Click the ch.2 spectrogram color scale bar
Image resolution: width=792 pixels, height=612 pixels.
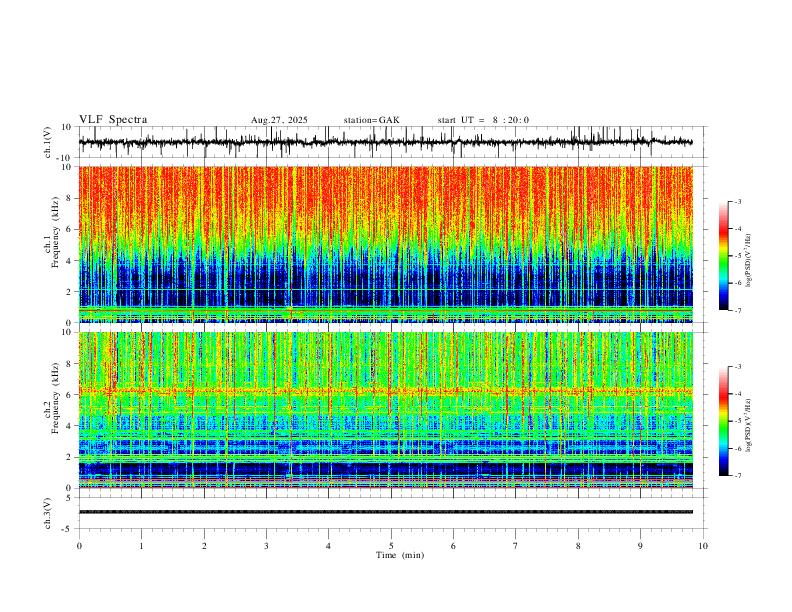click(x=723, y=421)
